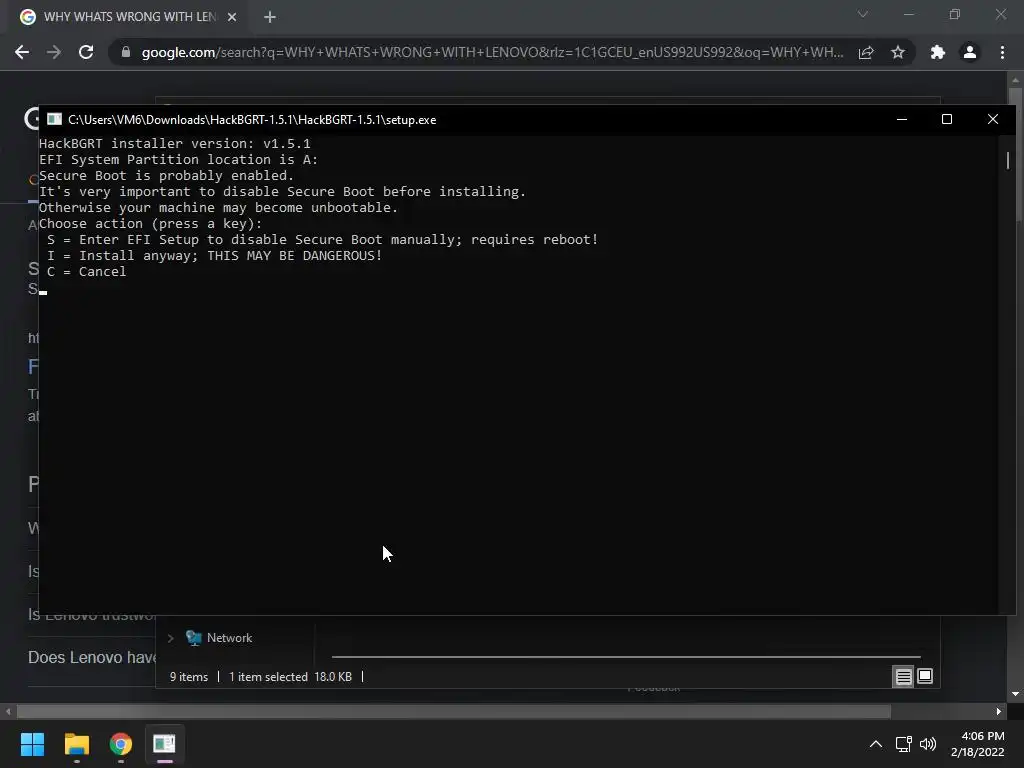
Task: Select the WHY WHATS WRONG WITH LEN tab
Action: (129, 17)
